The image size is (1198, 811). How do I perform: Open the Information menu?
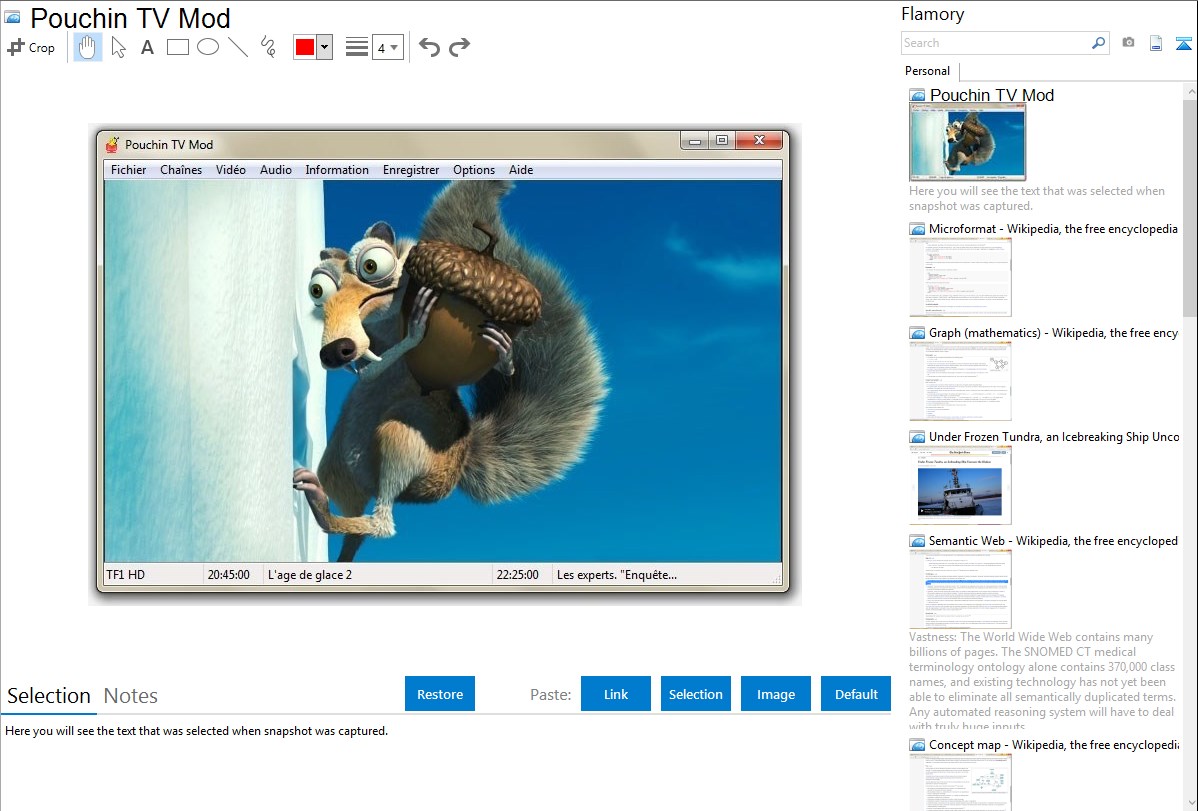click(x=337, y=170)
